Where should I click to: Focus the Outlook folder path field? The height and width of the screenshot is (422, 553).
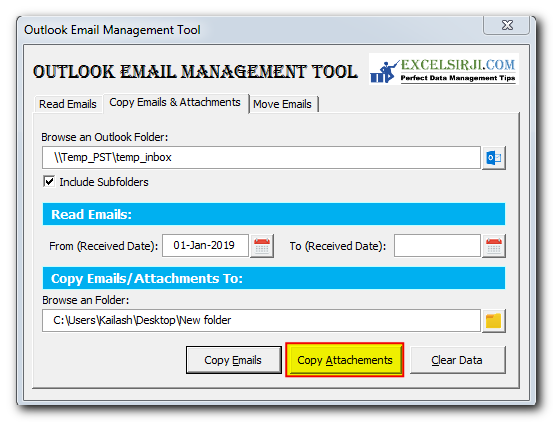(261, 158)
